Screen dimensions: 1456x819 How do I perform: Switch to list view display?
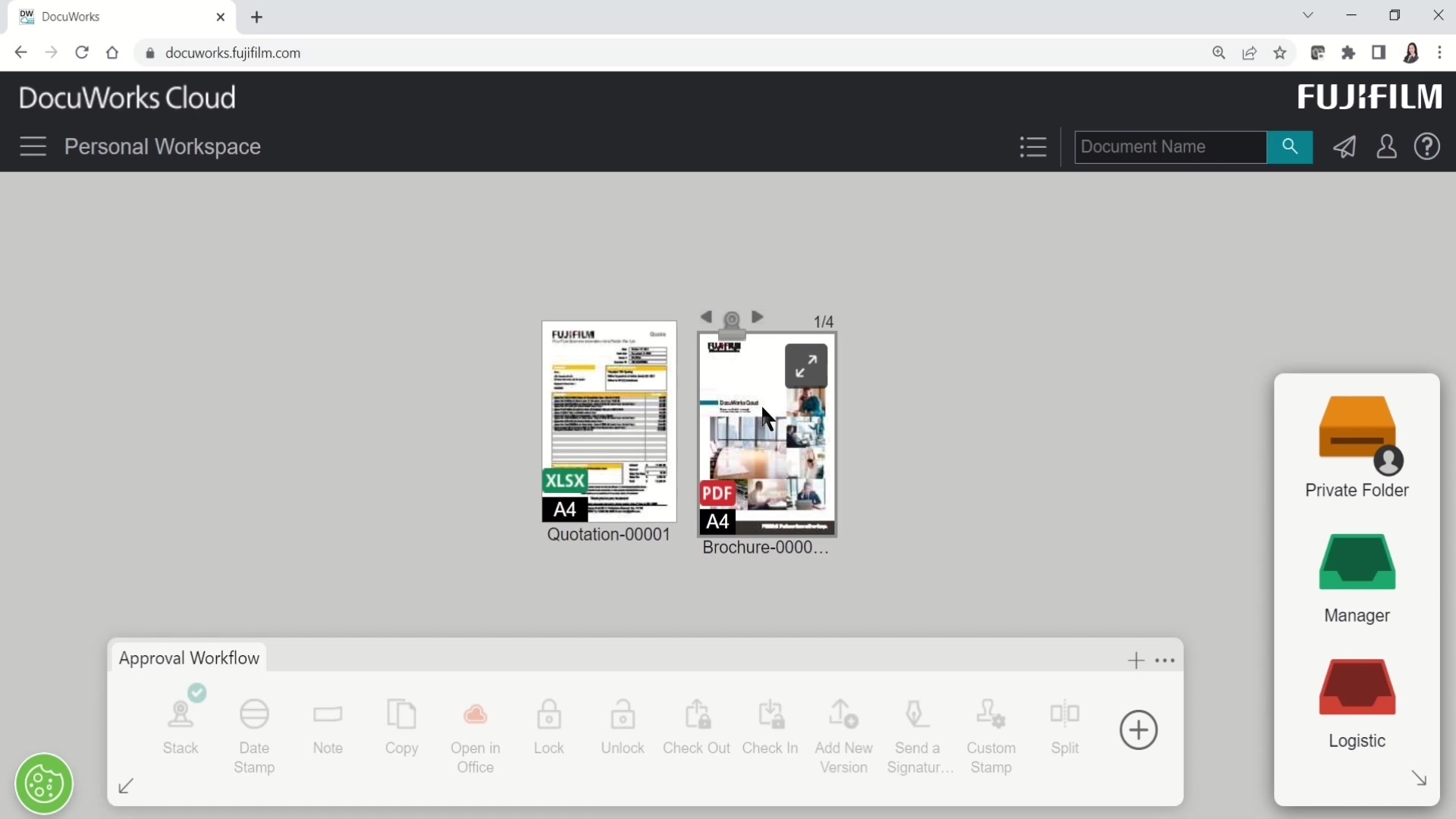(x=1033, y=146)
